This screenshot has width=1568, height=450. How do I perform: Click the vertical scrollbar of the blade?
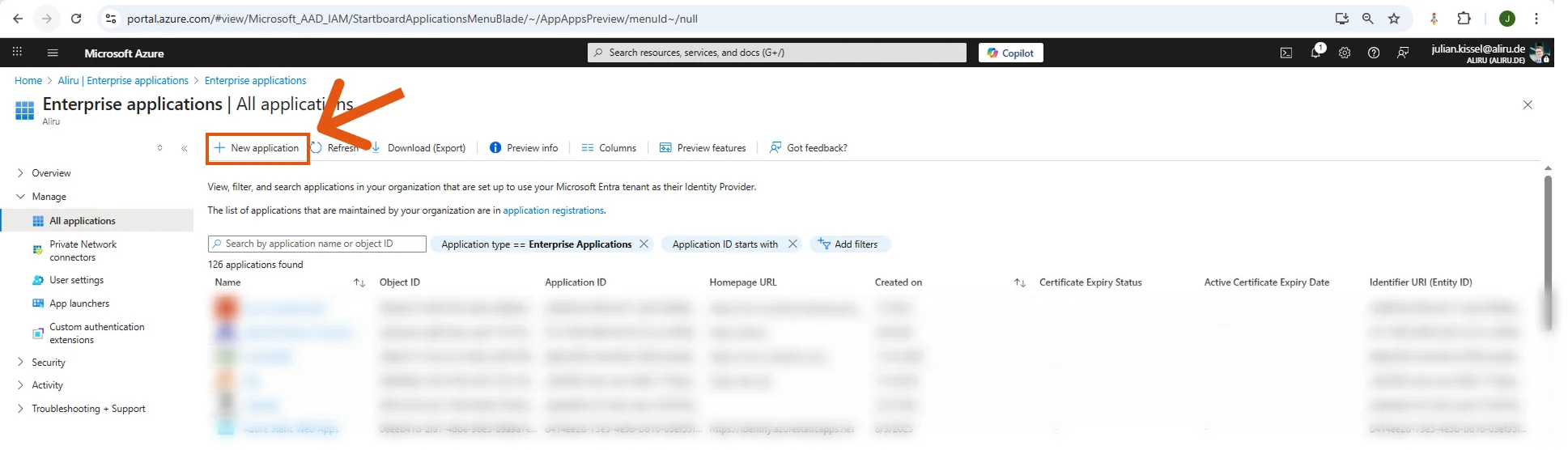point(1548,251)
